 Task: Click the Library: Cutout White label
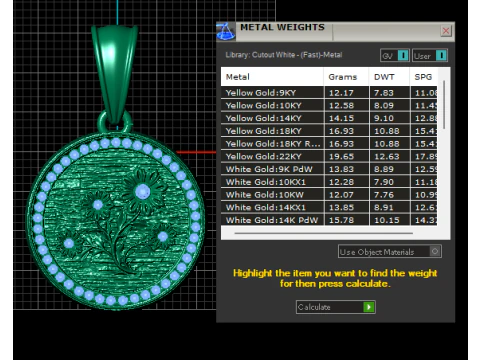coord(284,55)
